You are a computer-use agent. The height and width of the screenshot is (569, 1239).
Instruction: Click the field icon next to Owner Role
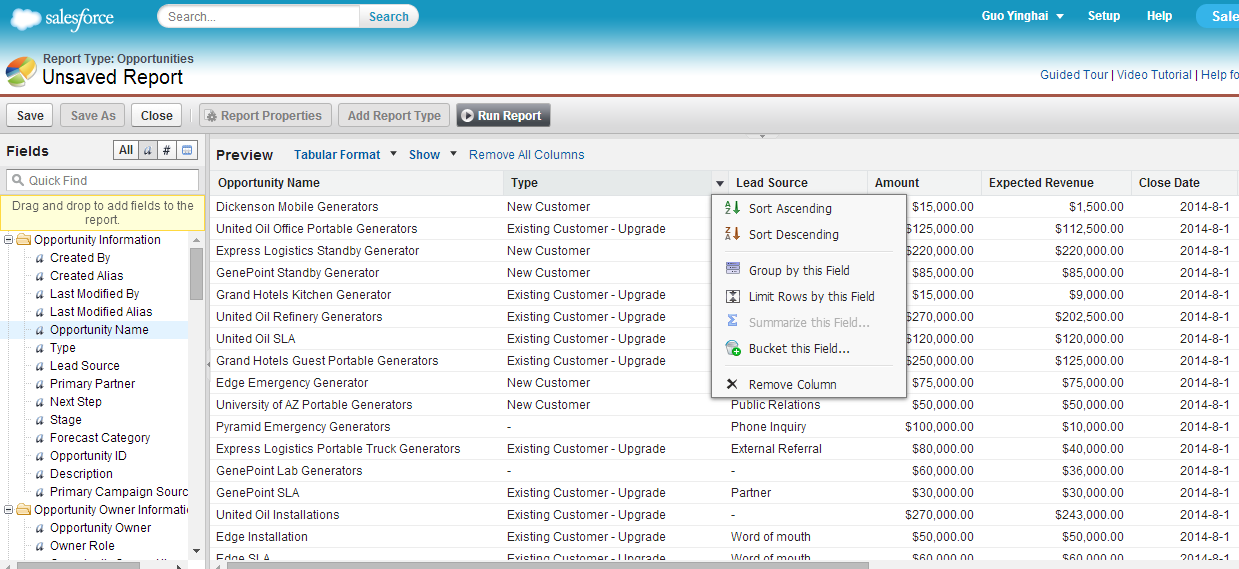click(40, 546)
